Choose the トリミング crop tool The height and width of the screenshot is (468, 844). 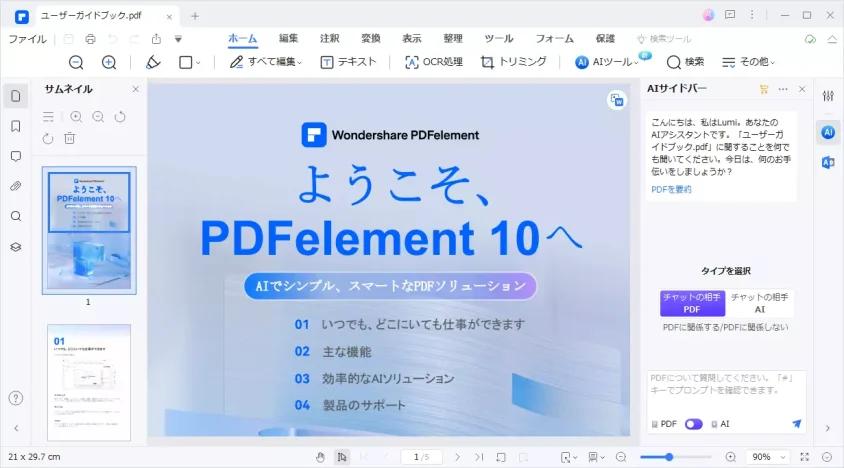pos(514,62)
